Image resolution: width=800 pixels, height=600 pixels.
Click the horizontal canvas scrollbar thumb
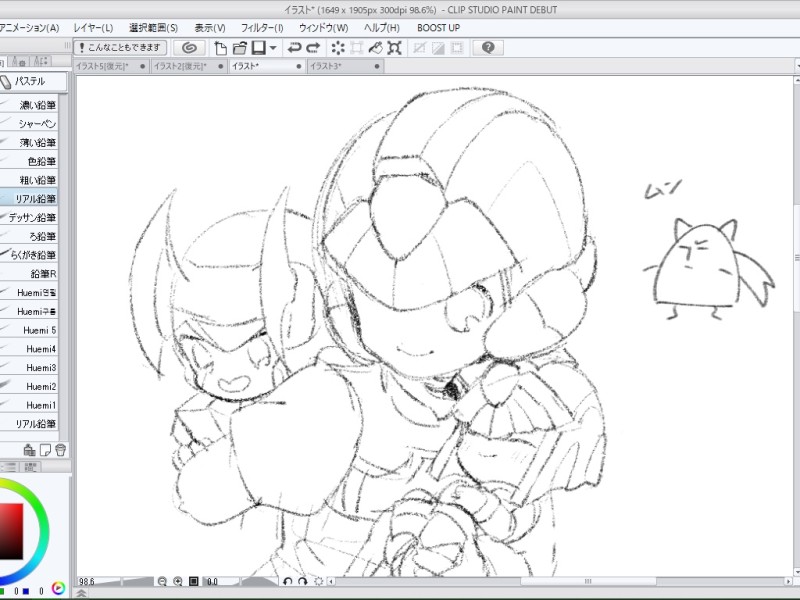(588, 581)
